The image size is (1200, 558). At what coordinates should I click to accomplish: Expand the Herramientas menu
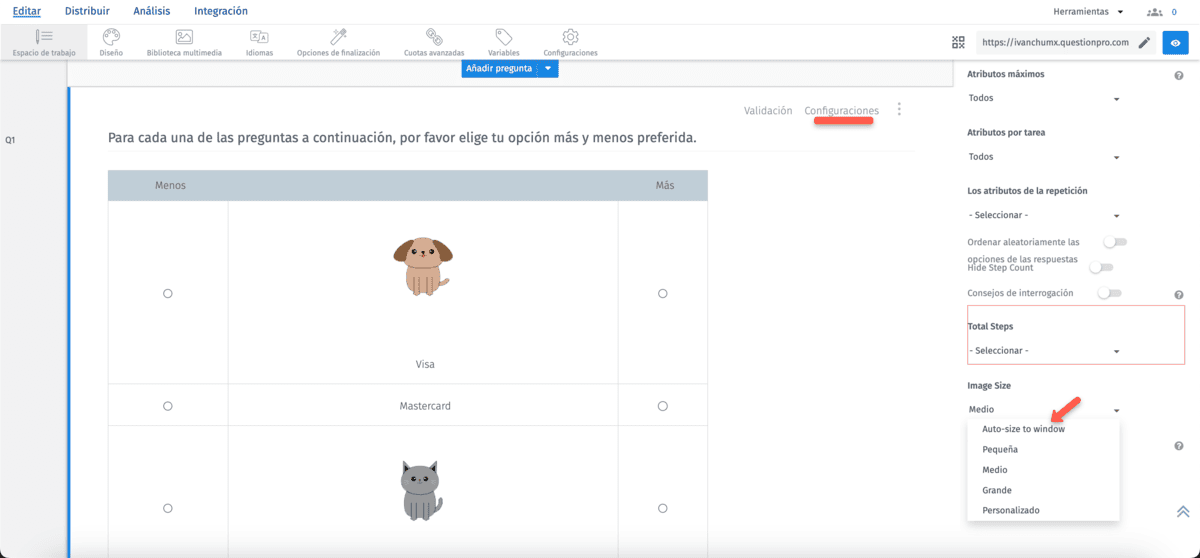click(1088, 12)
